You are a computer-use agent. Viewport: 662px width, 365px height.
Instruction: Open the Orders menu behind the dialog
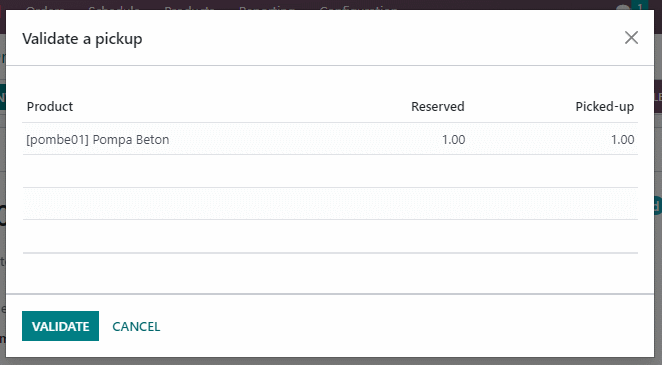(45, 7)
